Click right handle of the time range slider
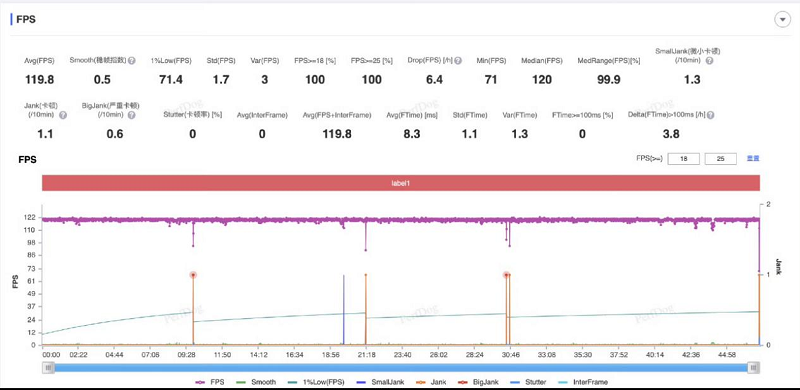This screenshot has width=800, height=390. coord(754,368)
